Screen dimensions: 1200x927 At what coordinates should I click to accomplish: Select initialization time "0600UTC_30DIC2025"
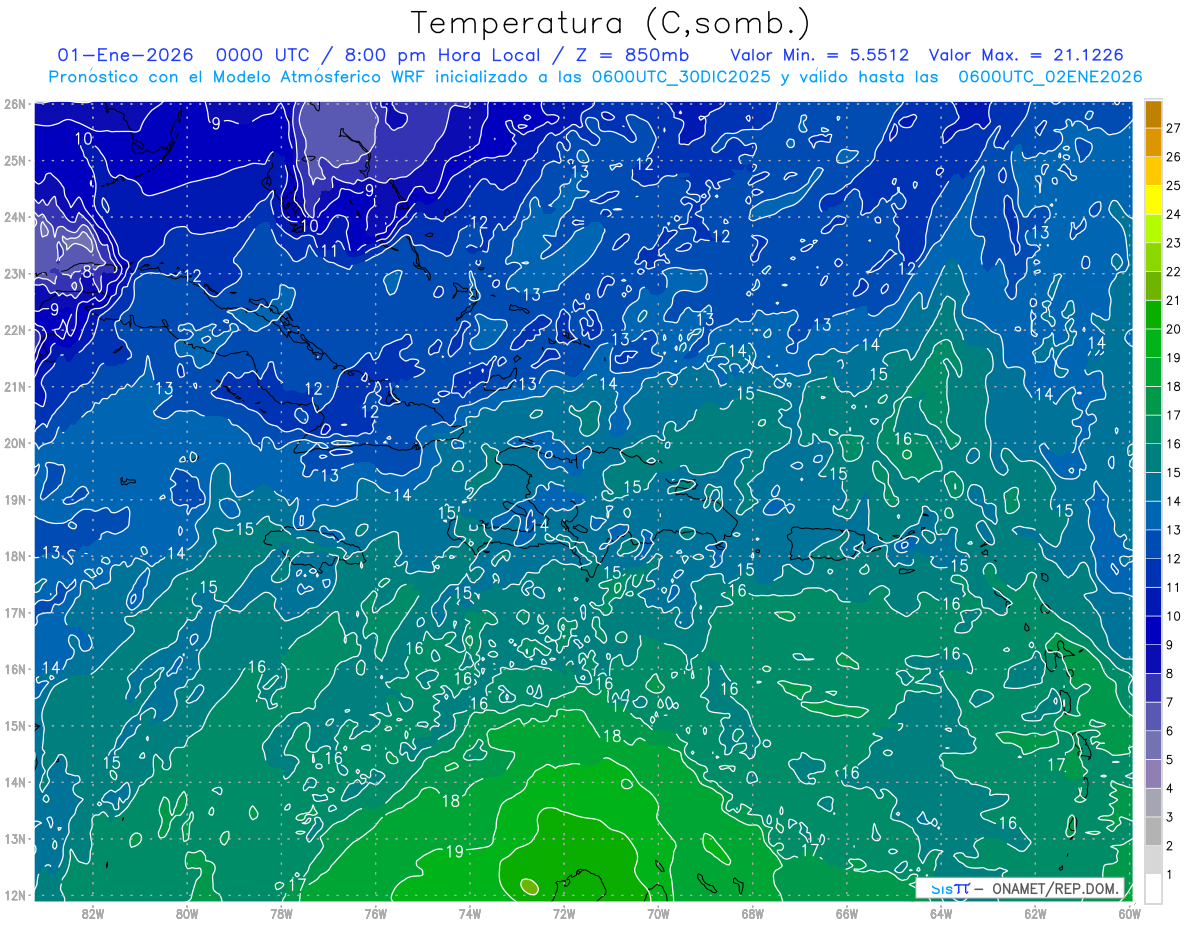coord(681,77)
